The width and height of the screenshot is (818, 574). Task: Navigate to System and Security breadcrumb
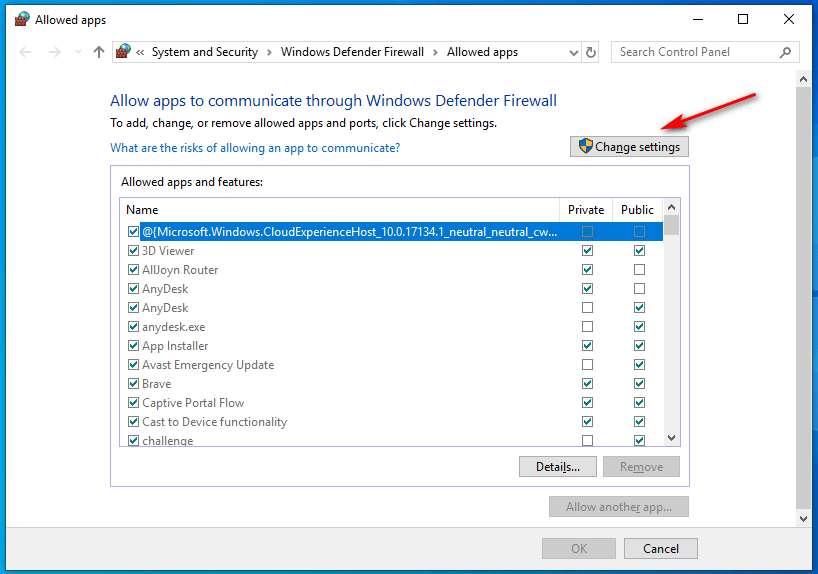click(204, 52)
